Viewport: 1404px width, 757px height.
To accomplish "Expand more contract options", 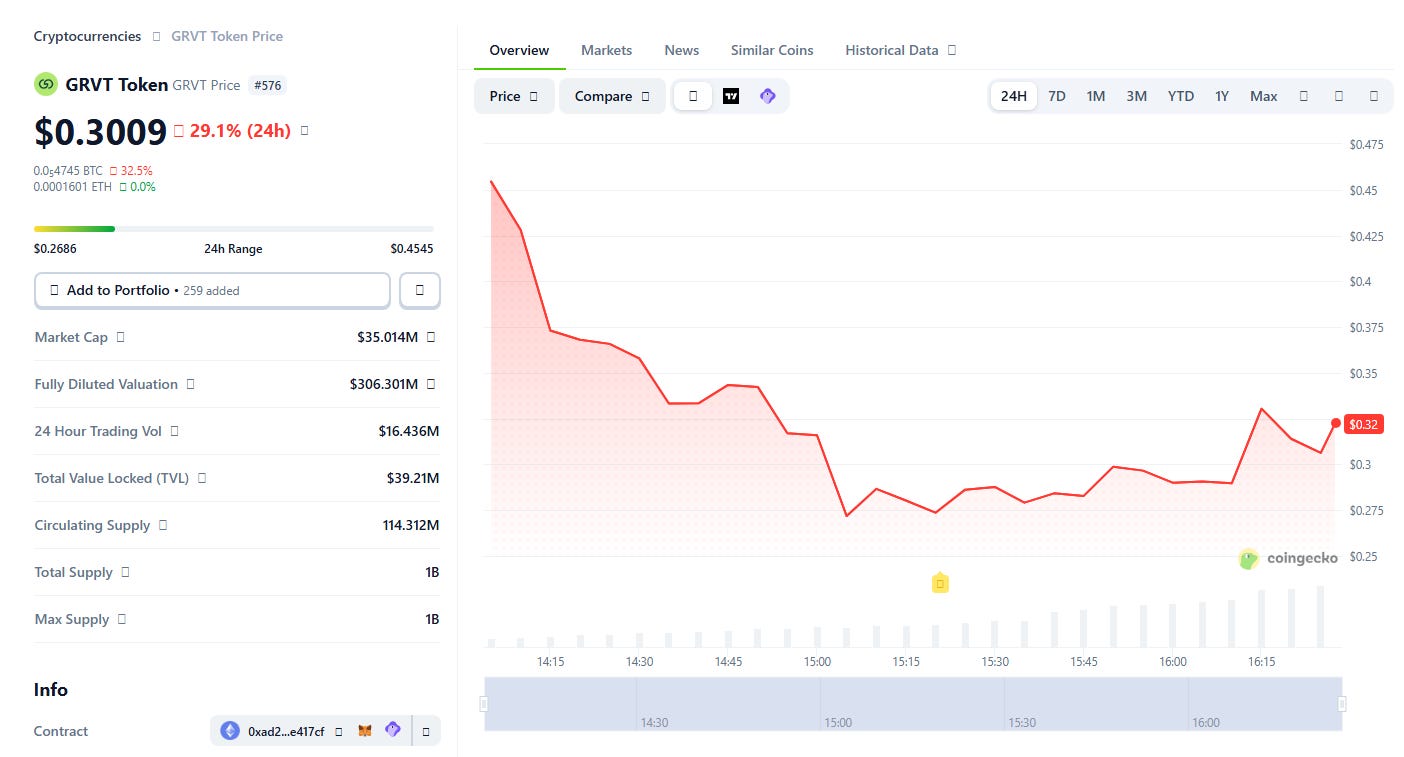I will 426,731.
